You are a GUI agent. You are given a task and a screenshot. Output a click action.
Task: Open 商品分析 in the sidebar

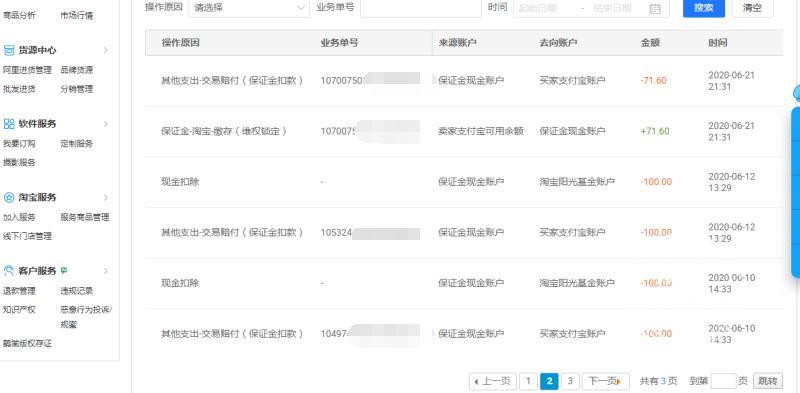coord(19,15)
